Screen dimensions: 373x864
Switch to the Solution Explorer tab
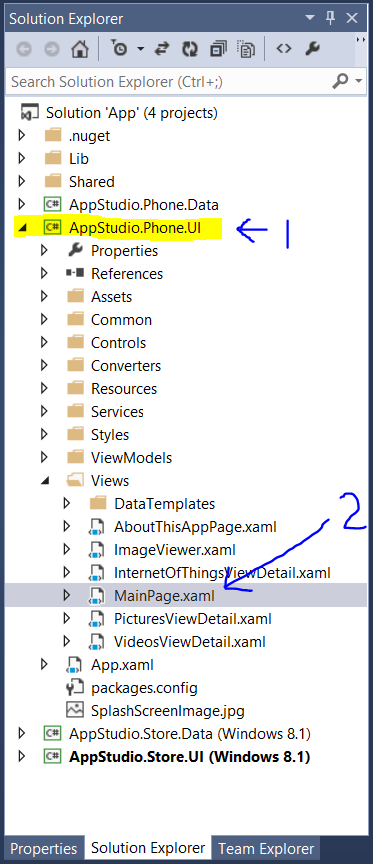point(148,849)
